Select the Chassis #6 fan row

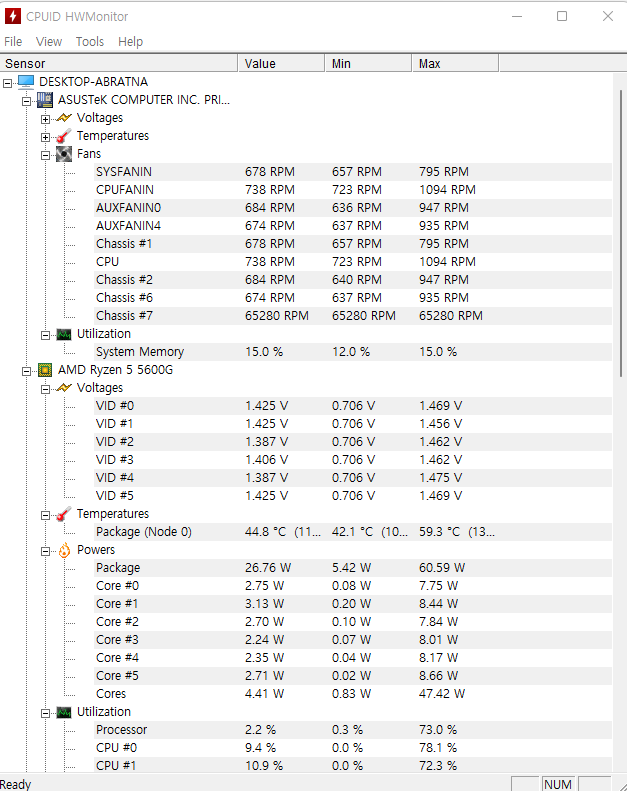point(353,298)
